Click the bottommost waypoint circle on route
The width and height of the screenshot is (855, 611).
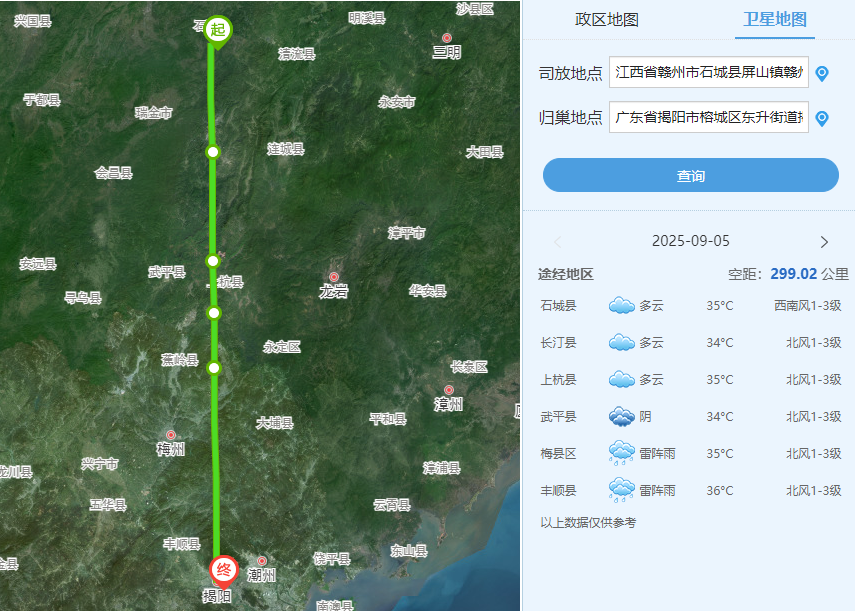[x=214, y=368]
